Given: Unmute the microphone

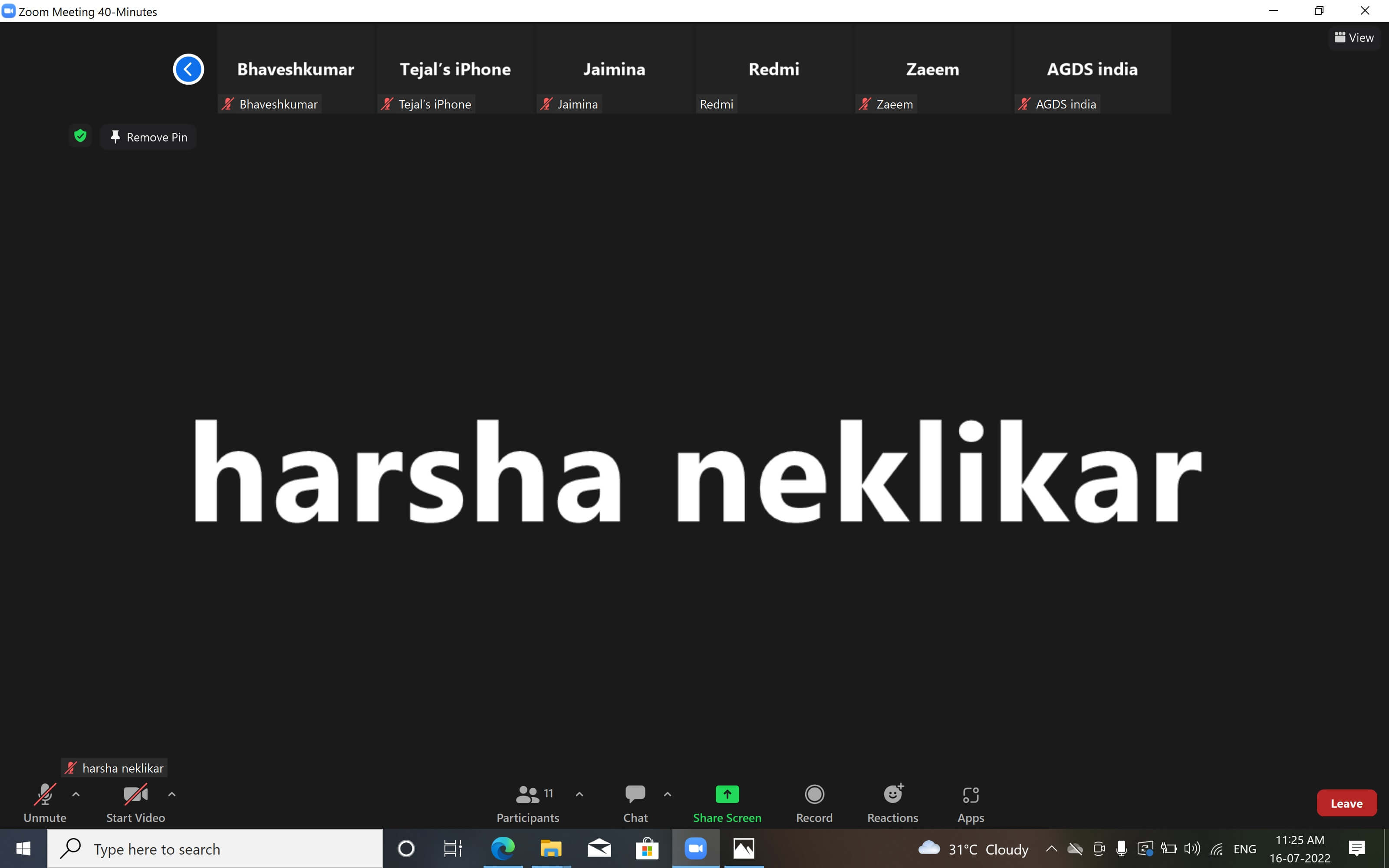Looking at the screenshot, I should 45,803.
